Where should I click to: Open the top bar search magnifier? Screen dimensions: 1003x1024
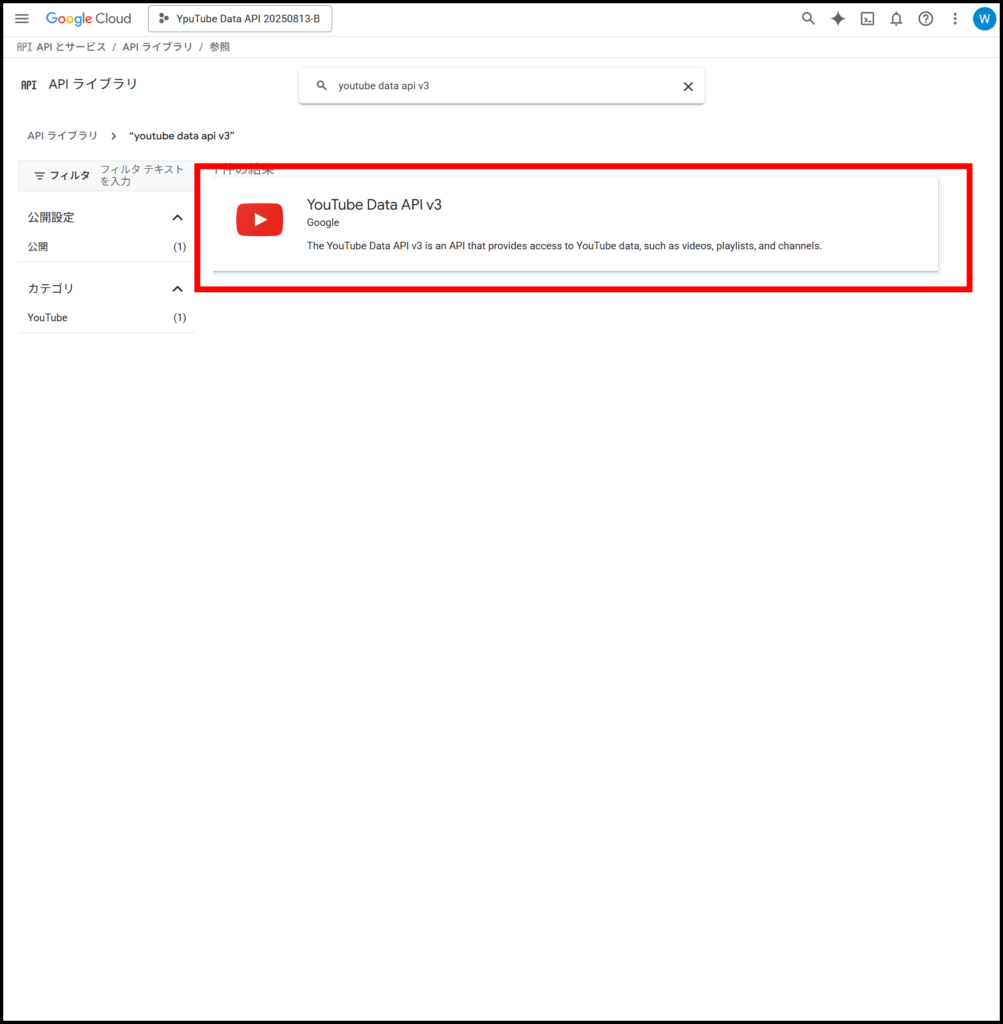pyautogui.click(x=808, y=19)
